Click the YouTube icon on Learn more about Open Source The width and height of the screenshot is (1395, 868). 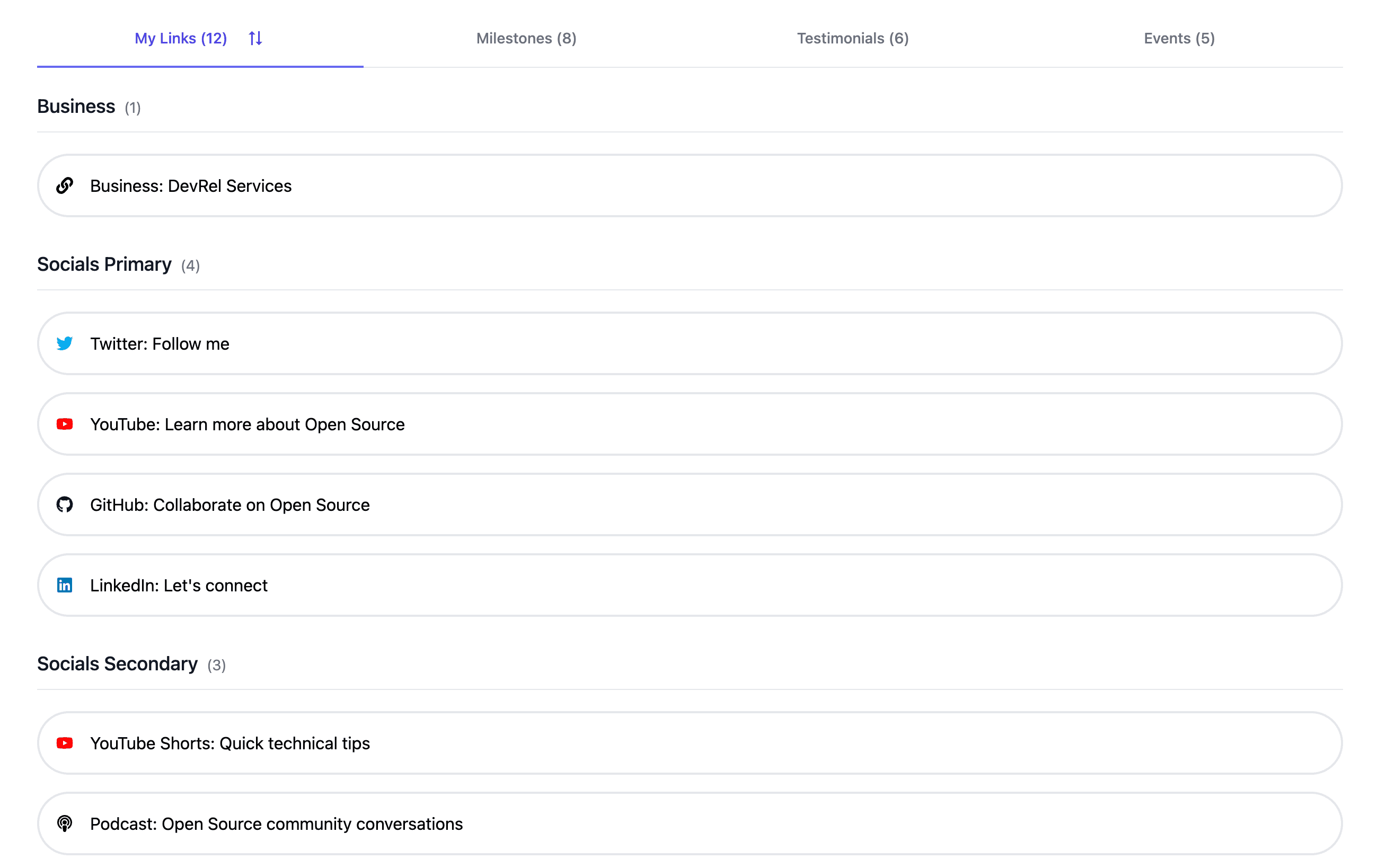coord(65,424)
